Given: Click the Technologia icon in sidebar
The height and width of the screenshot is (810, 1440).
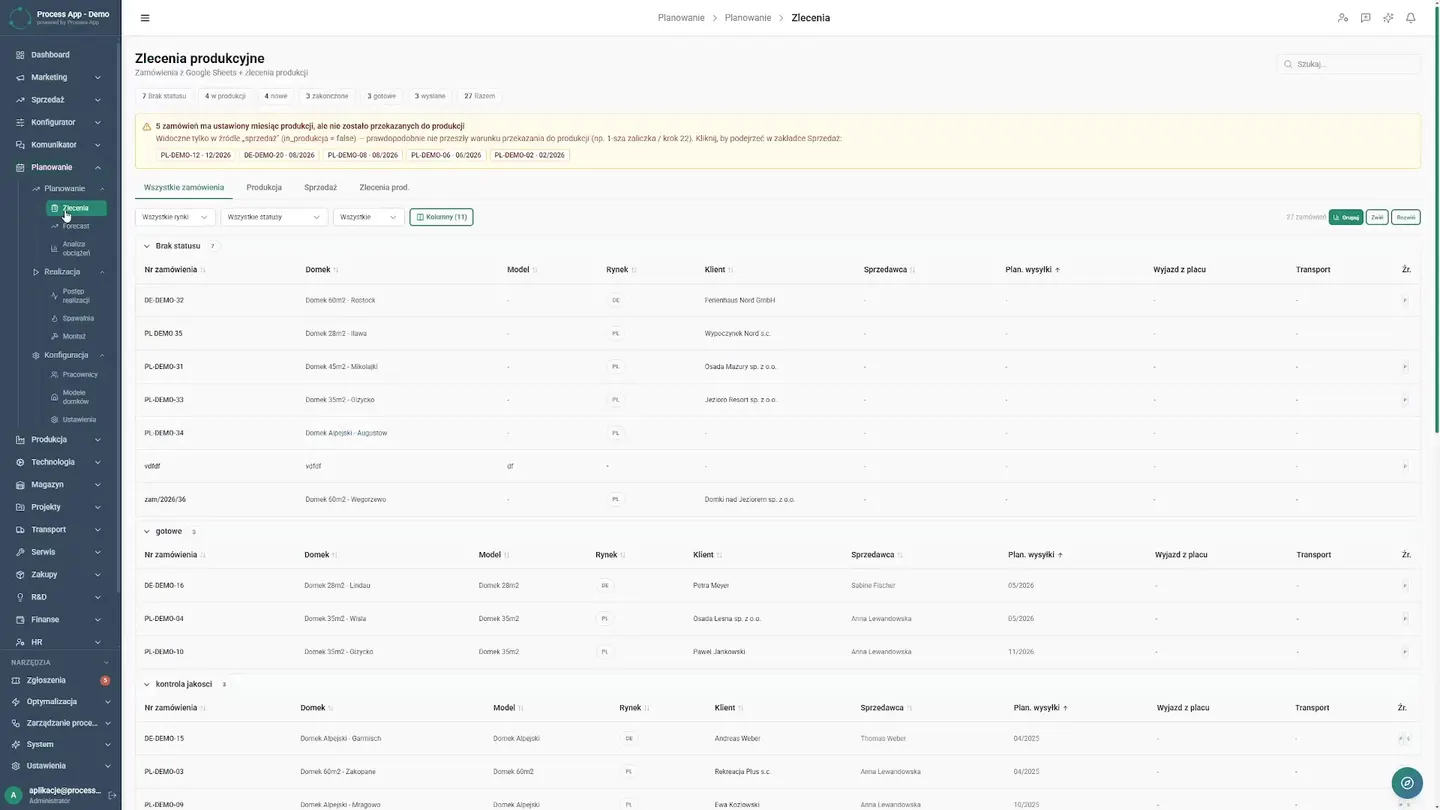Looking at the screenshot, I should click(20, 462).
